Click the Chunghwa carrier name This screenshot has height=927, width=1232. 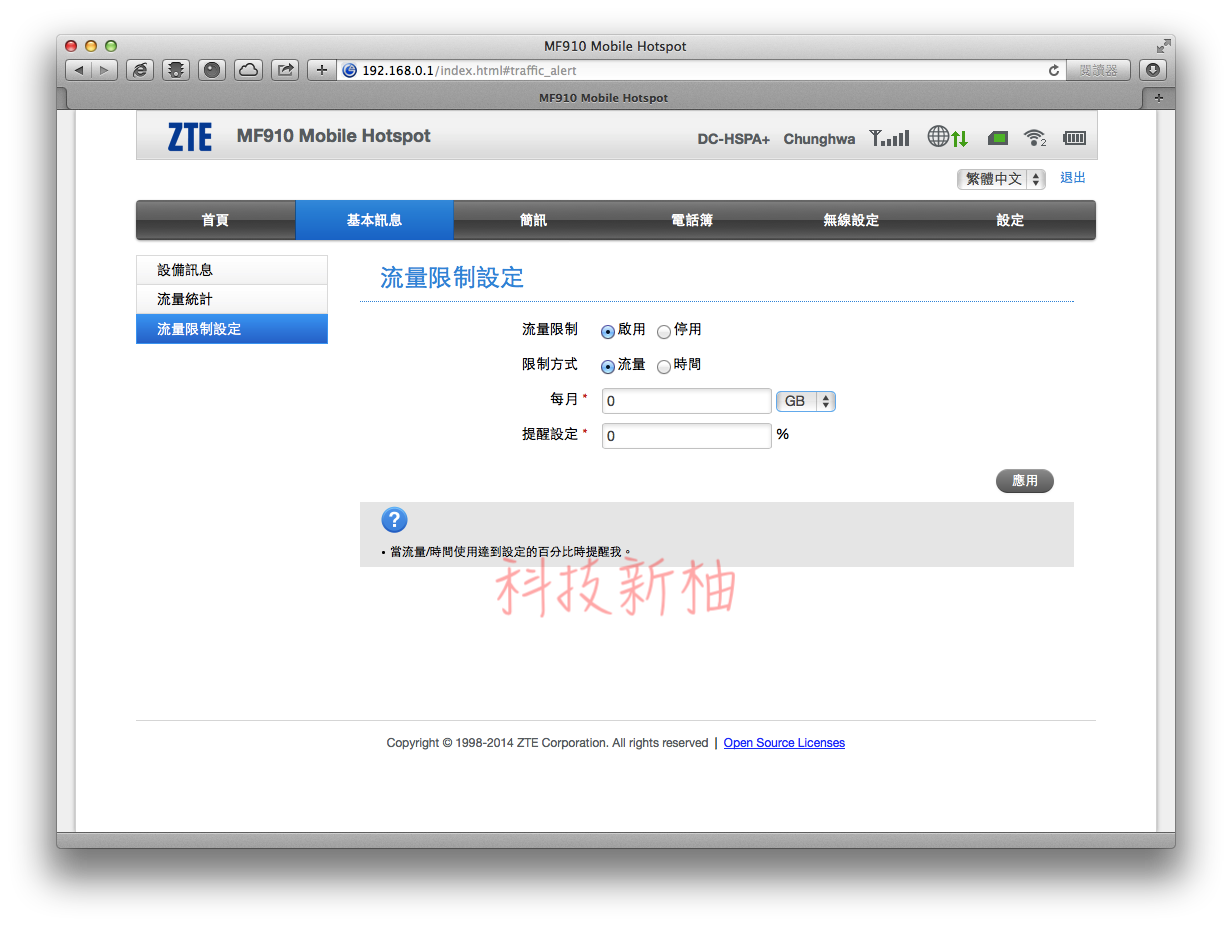click(x=819, y=139)
